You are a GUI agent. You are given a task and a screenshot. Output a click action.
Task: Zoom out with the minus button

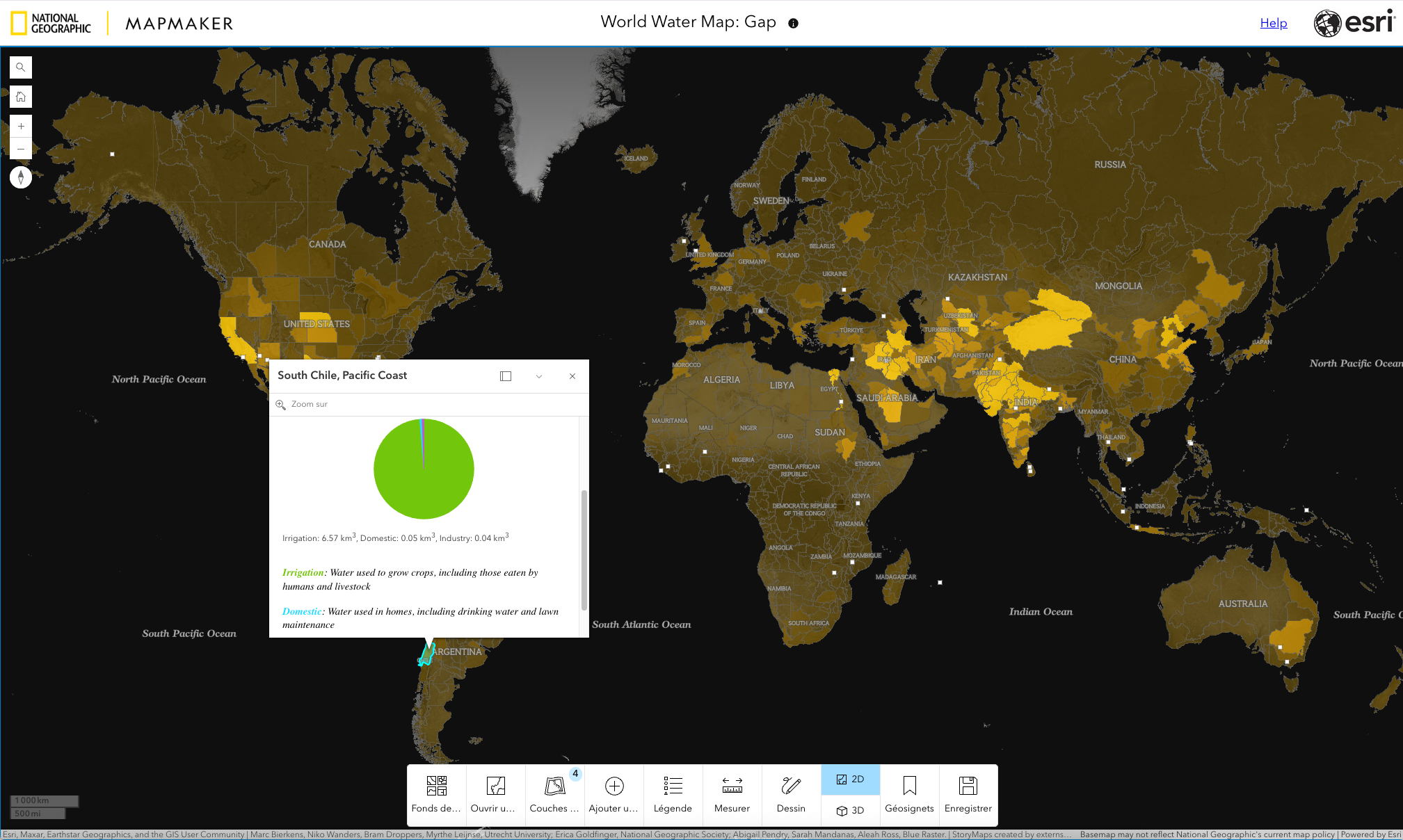click(21, 149)
